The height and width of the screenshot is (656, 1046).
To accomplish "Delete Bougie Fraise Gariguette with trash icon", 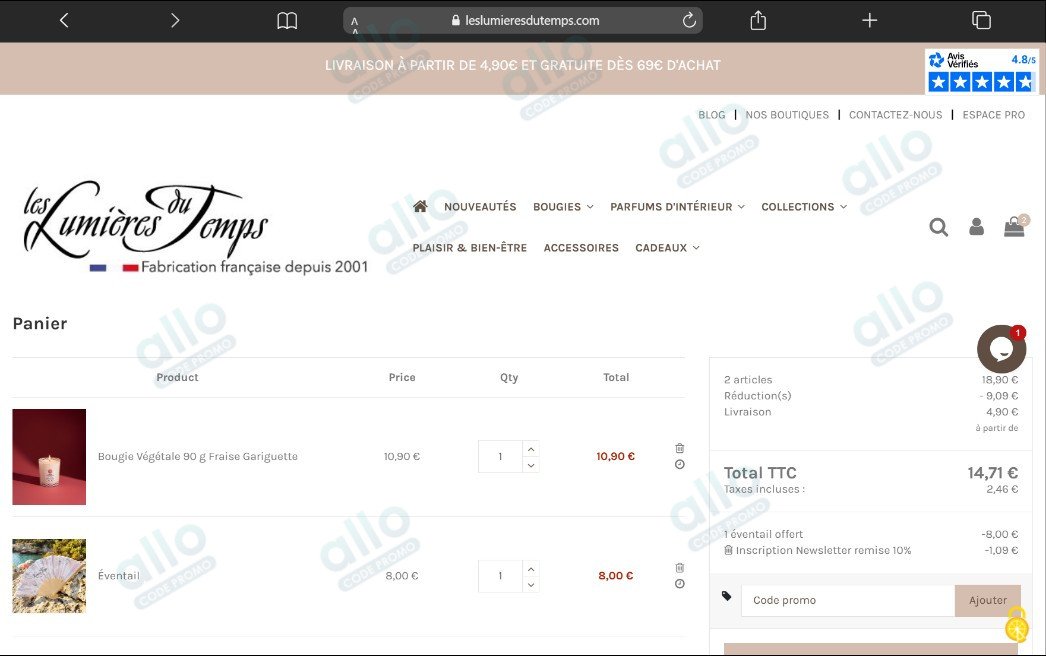I will [680, 448].
